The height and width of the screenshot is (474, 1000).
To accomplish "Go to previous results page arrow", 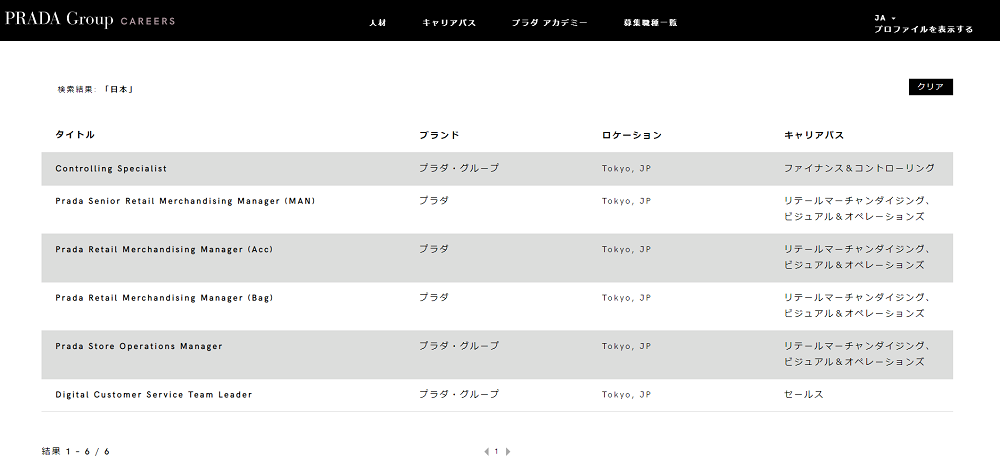I will [487, 452].
